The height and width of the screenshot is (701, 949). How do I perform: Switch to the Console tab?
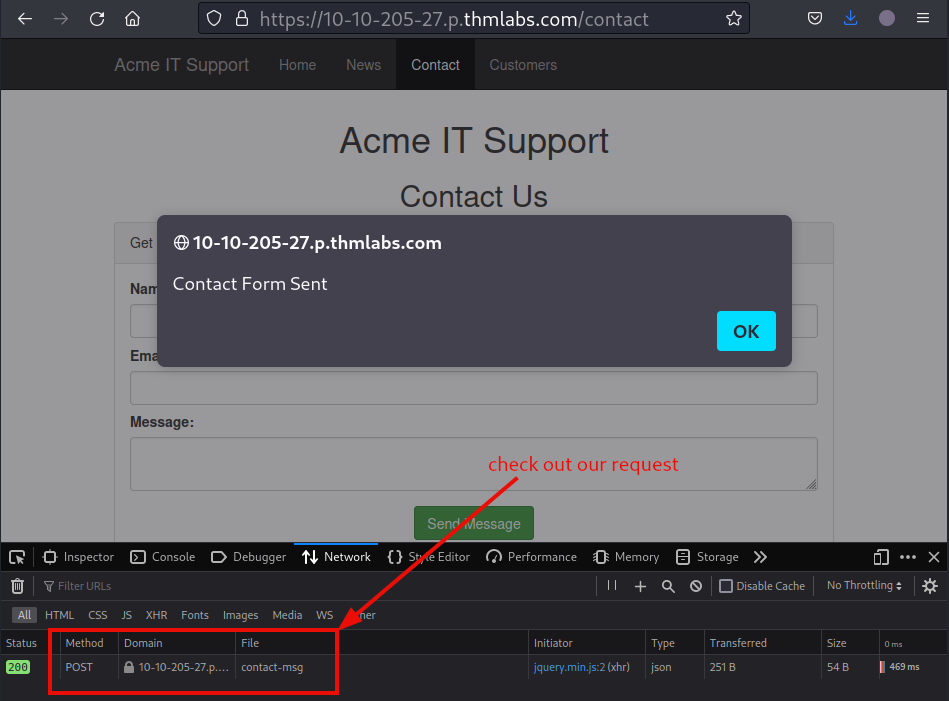[x=162, y=557]
